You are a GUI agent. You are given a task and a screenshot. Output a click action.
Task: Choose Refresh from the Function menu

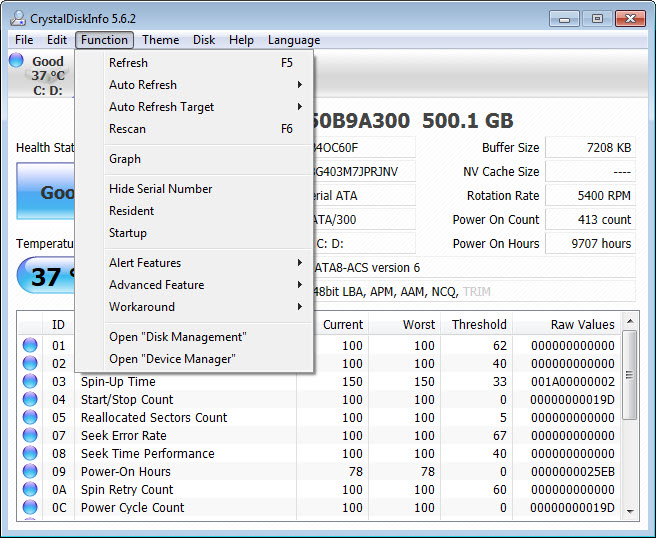click(194, 63)
